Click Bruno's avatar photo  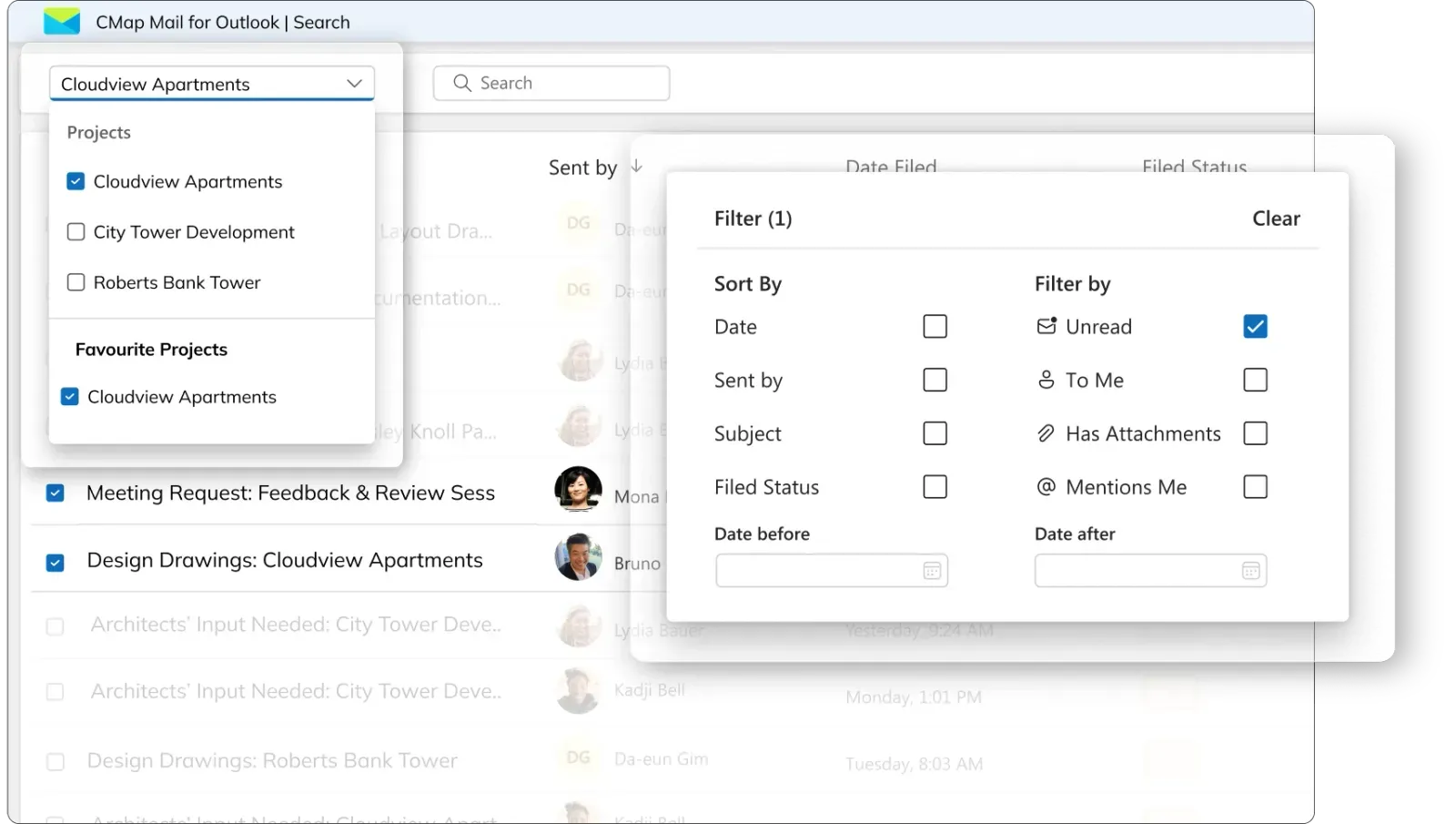coord(578,557)
